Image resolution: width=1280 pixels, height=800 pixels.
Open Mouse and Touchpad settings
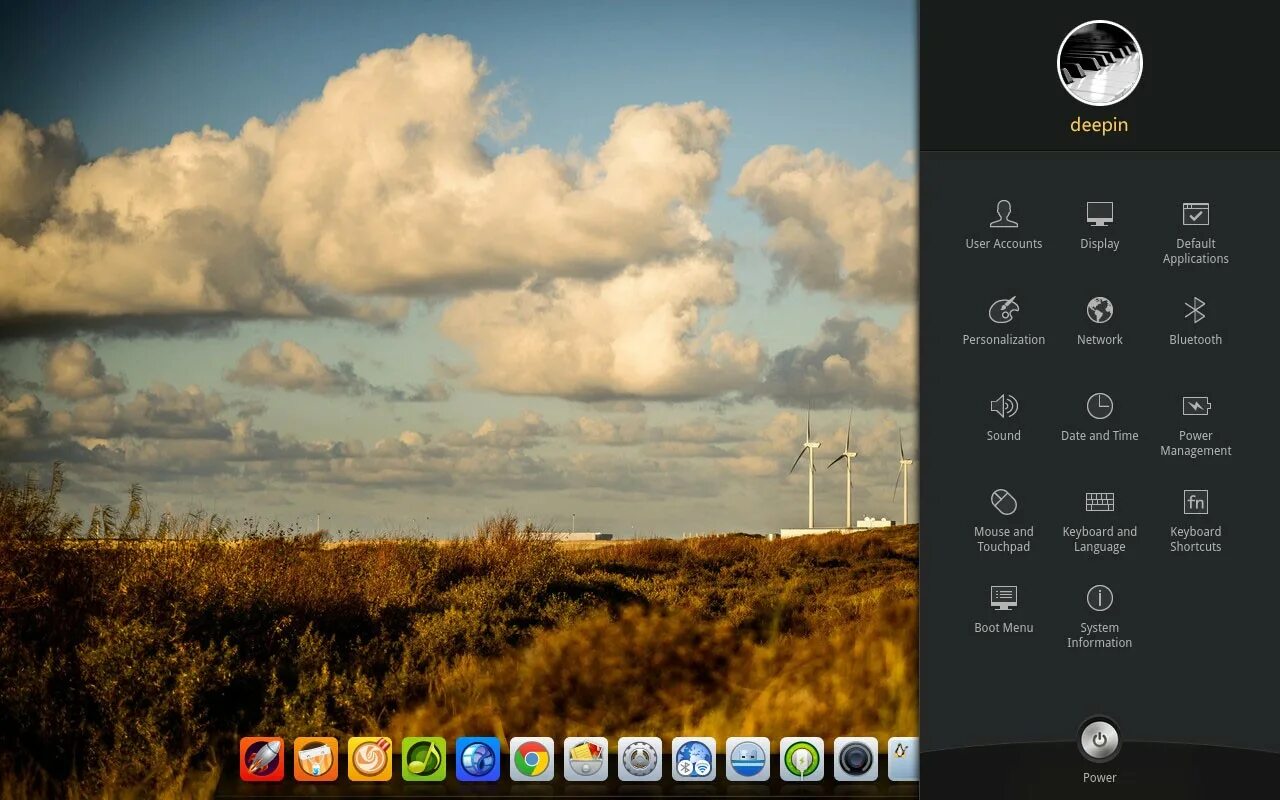pos(1003,520)
